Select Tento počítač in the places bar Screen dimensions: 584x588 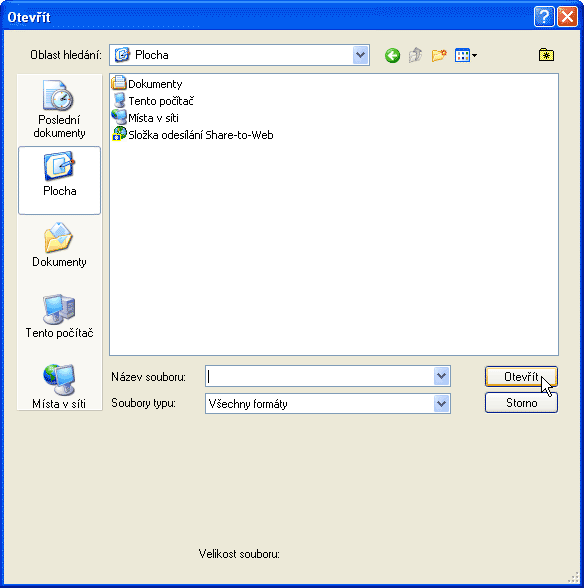coord(59,316)
